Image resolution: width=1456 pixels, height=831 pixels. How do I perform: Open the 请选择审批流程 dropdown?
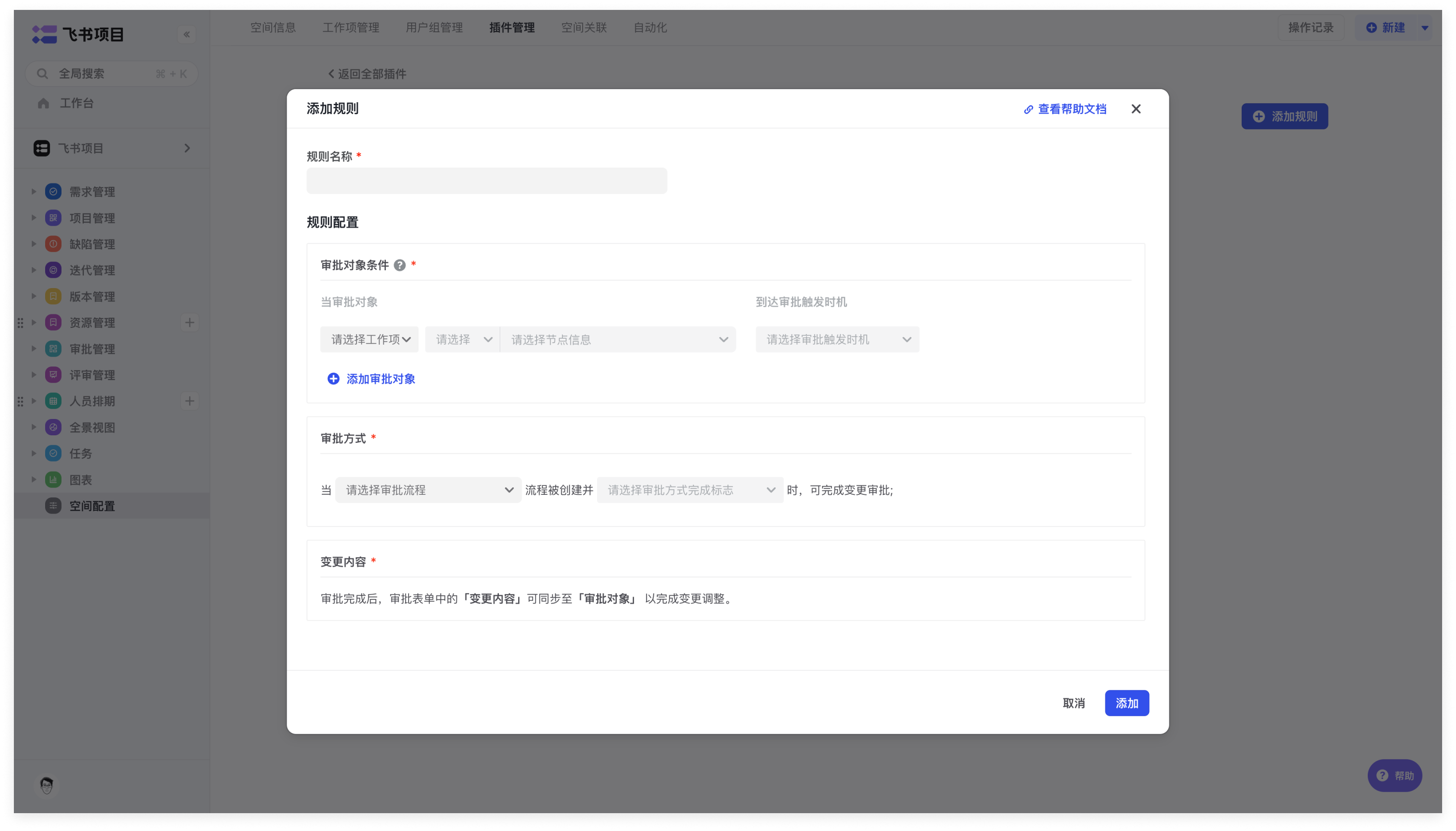428,490
